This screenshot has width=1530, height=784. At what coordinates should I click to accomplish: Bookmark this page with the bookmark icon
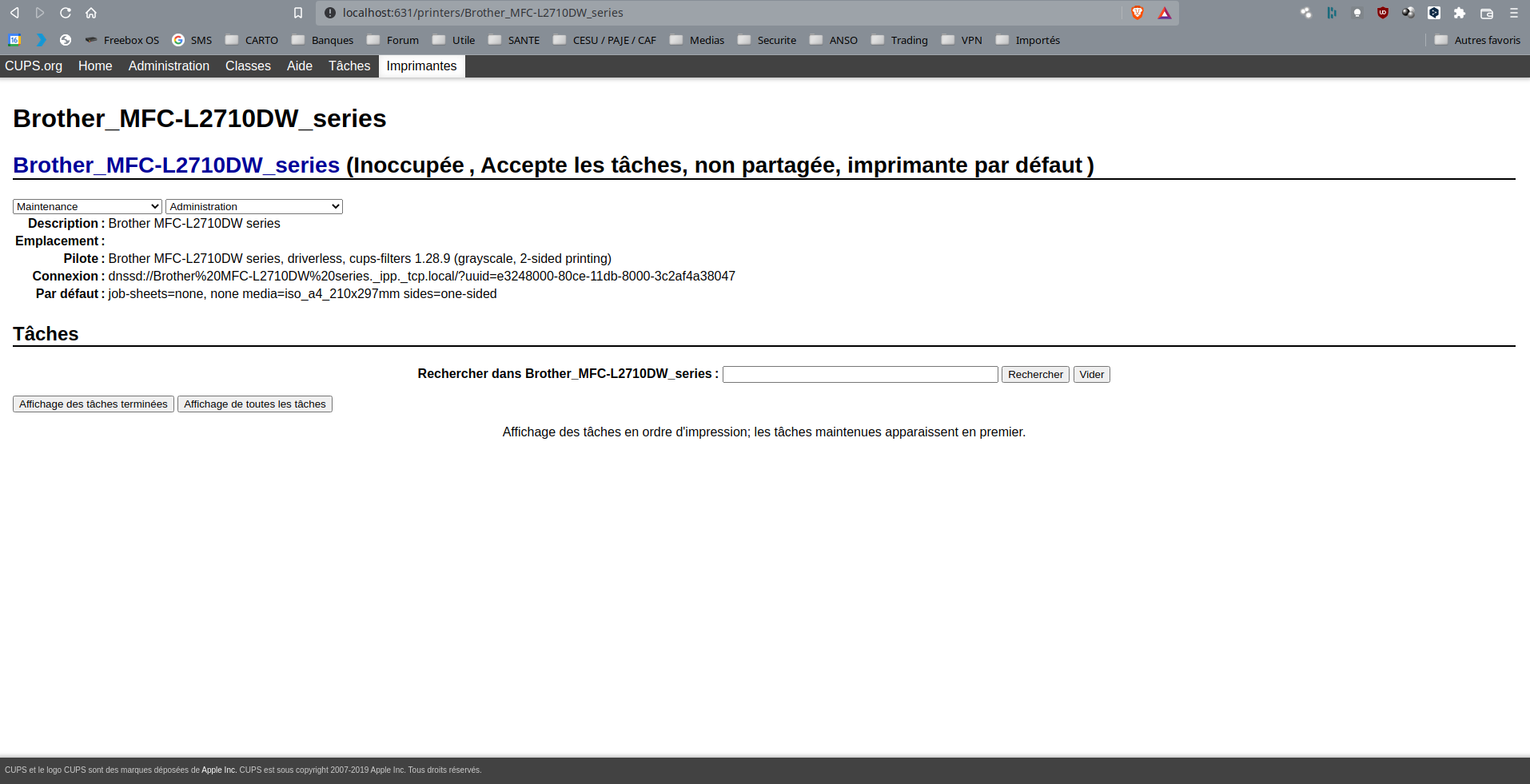(298, 13)
